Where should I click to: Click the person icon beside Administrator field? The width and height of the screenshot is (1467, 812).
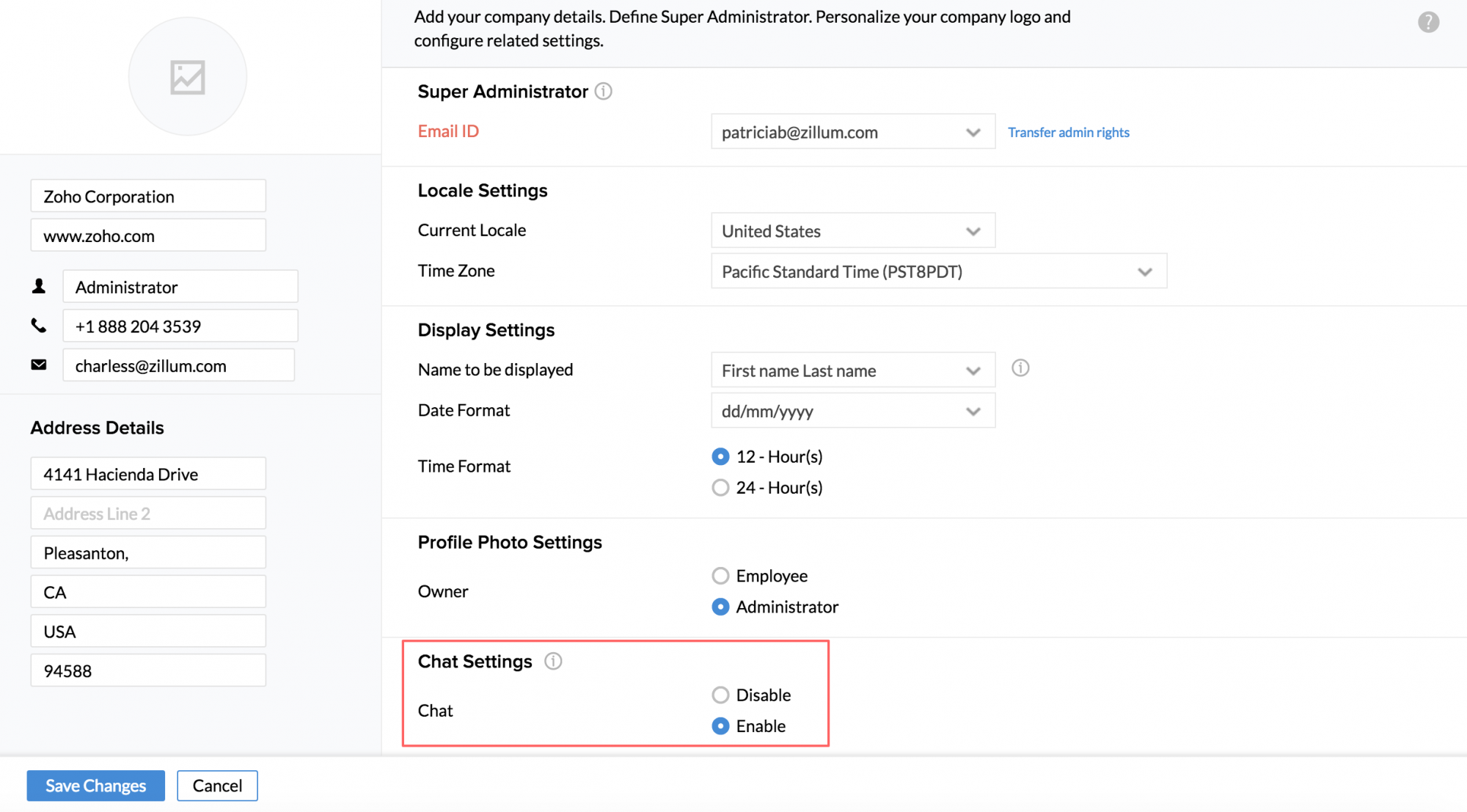[x=39, y=286]
